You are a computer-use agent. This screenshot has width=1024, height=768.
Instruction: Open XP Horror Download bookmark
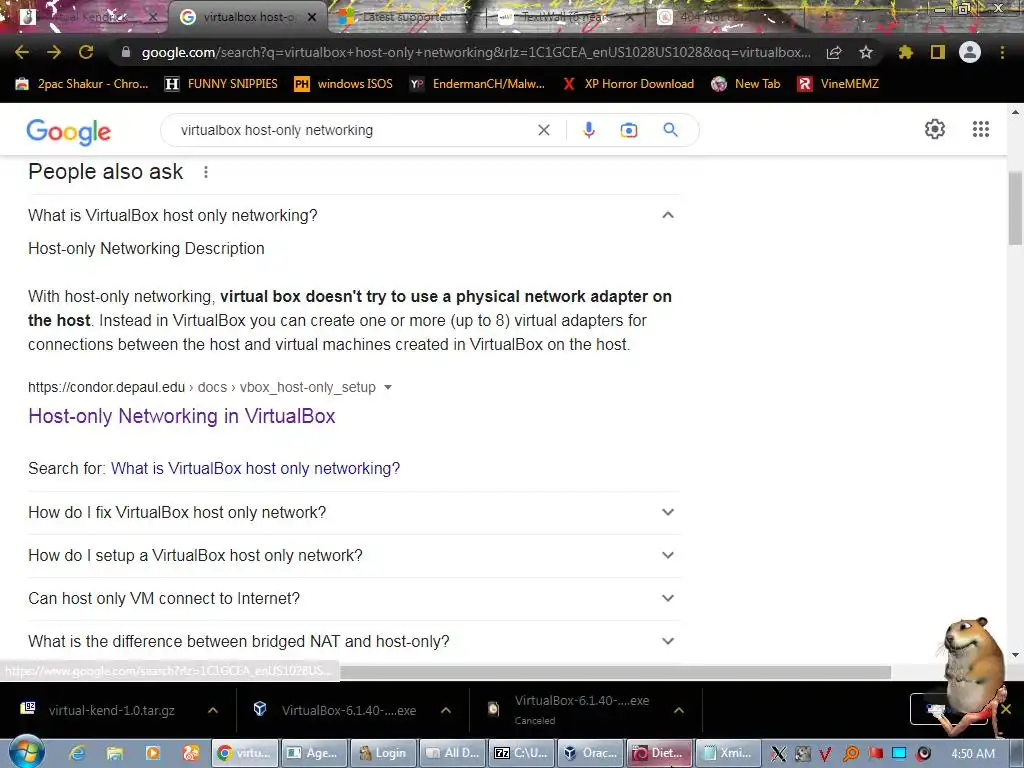point(628,84)
